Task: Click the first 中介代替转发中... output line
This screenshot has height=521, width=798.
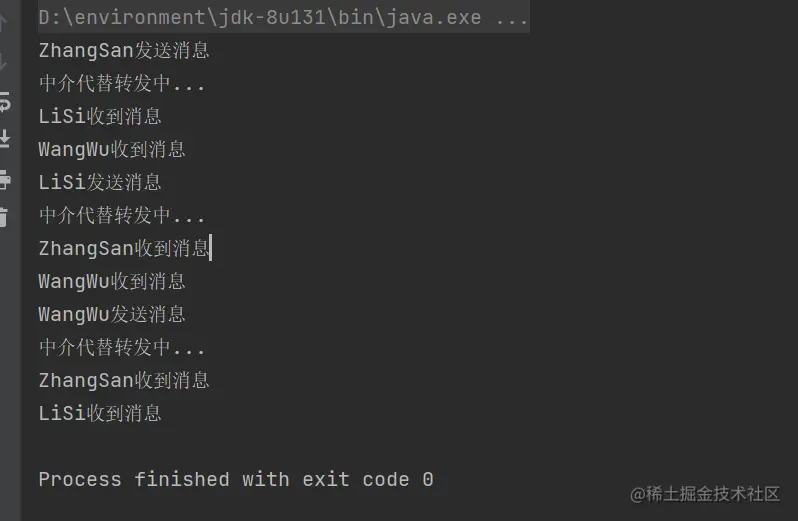Action: pos(122,84)
